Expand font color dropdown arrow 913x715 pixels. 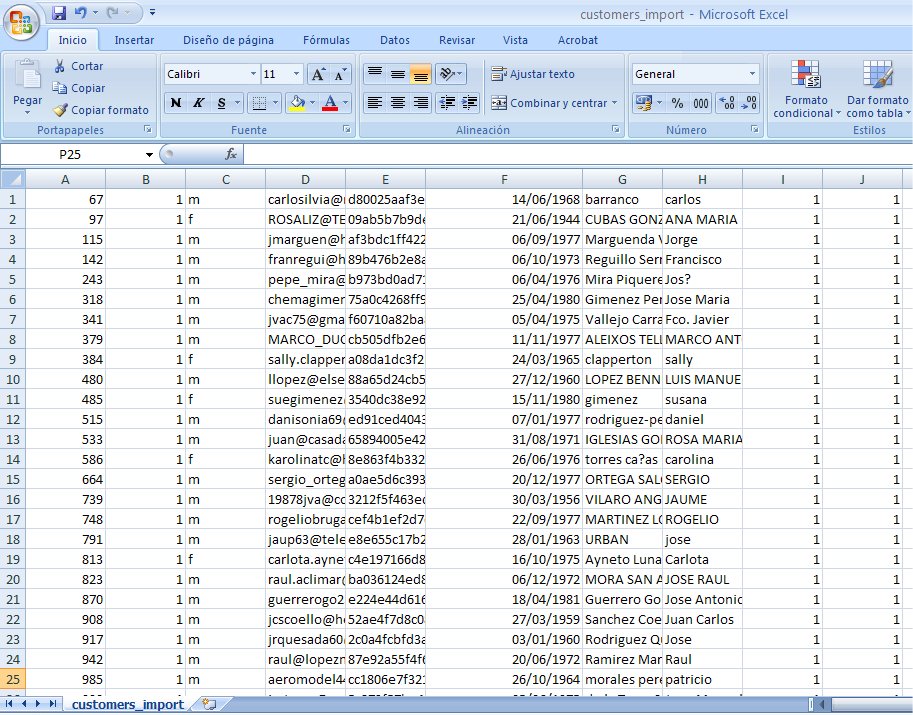pos(345,103)
